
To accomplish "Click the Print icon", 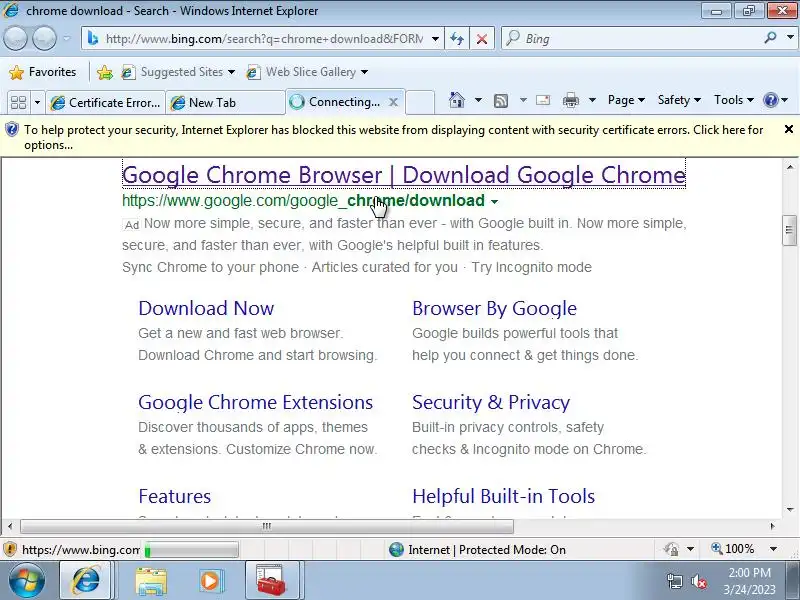I will coord(570,101).
